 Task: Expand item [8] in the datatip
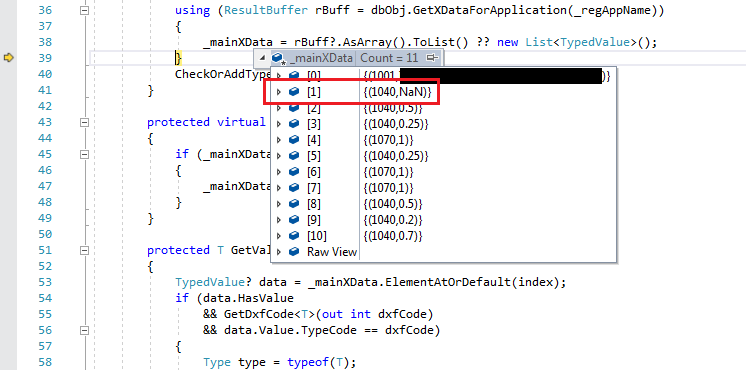[x=279, y=204]
